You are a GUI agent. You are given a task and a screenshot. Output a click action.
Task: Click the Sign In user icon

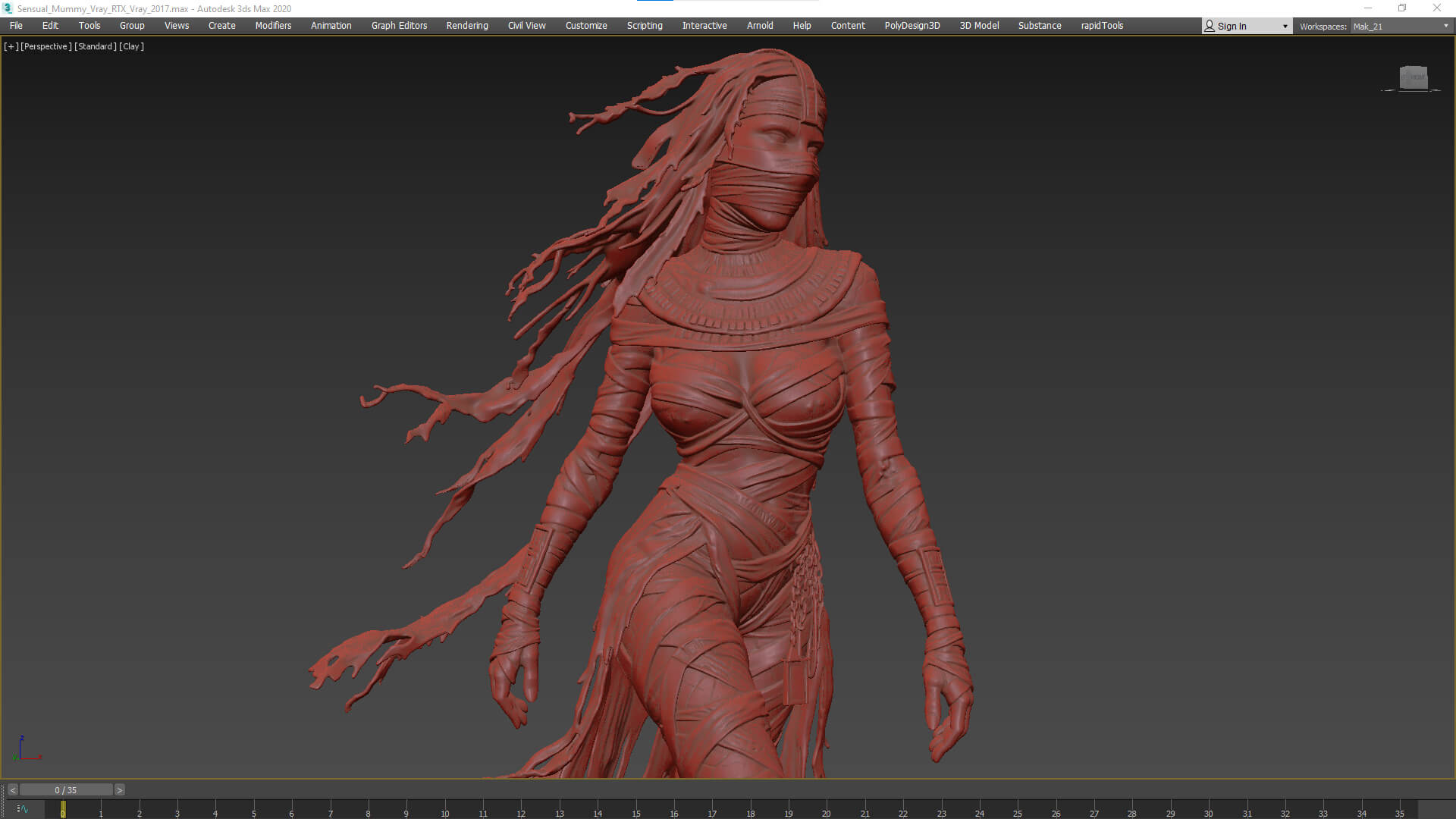point(1210,26)
